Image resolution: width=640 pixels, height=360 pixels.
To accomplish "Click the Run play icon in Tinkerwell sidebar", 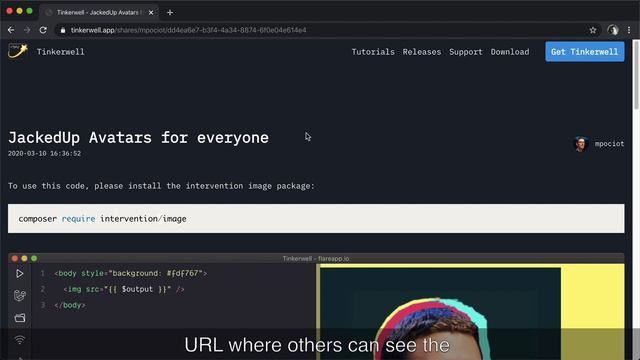I will tap(20, 273).
